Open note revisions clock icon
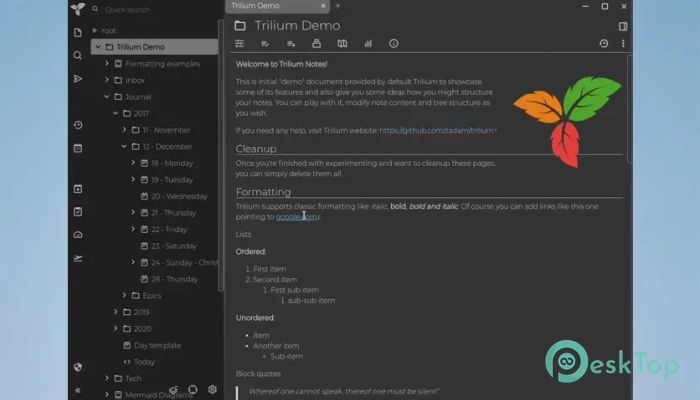700x400 pixels. [604, 43]
